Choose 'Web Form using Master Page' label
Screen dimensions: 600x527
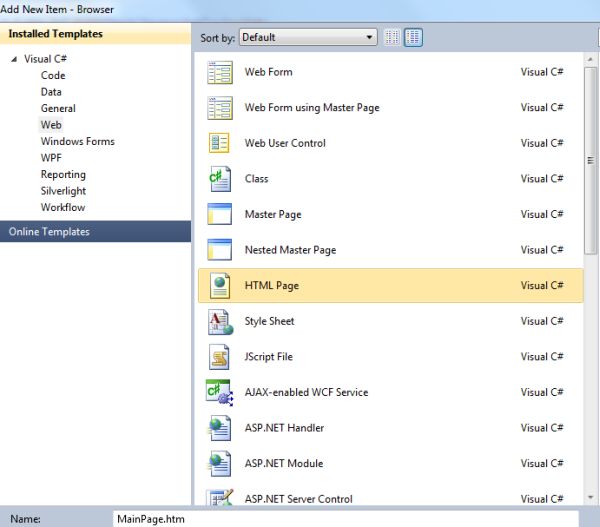pyautogui.click(x=312, y=108)
